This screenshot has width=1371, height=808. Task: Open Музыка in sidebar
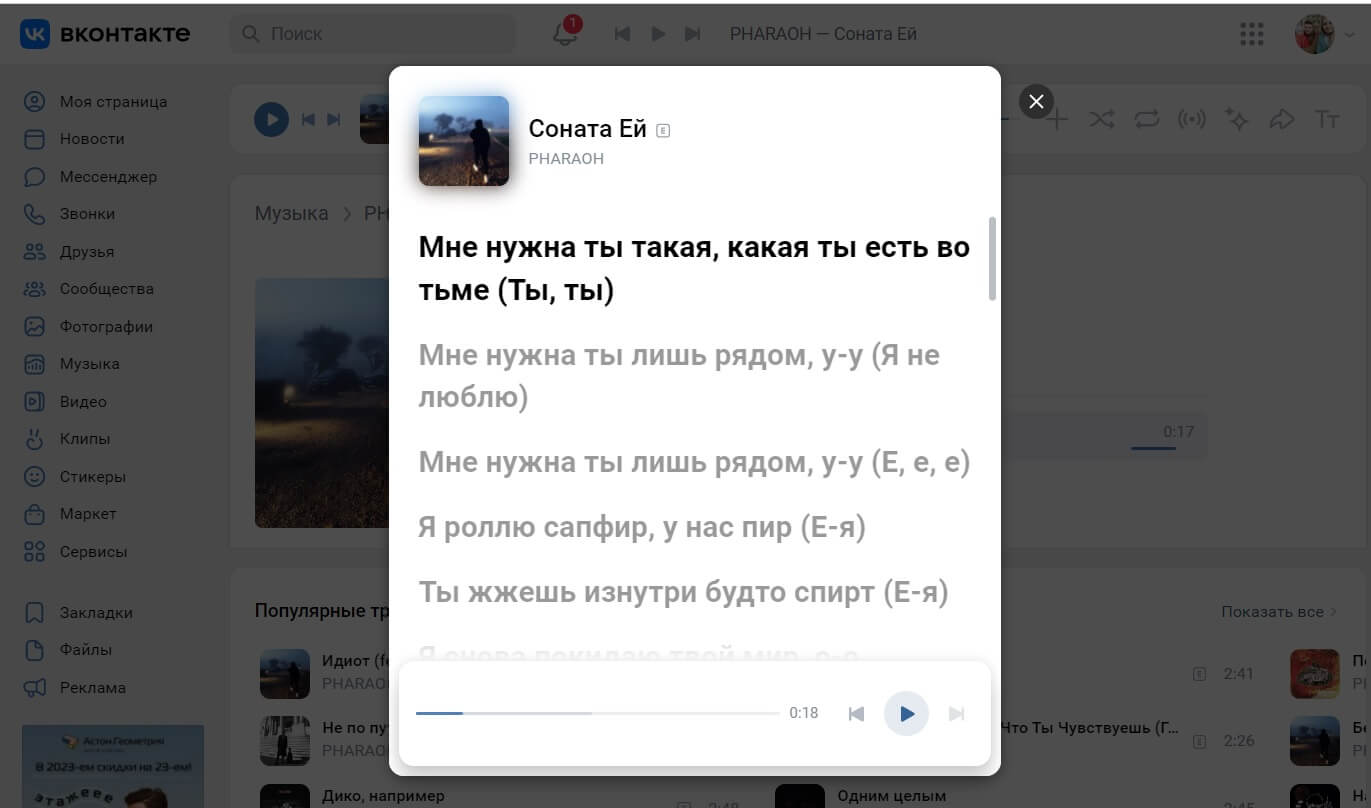[72, 364]
